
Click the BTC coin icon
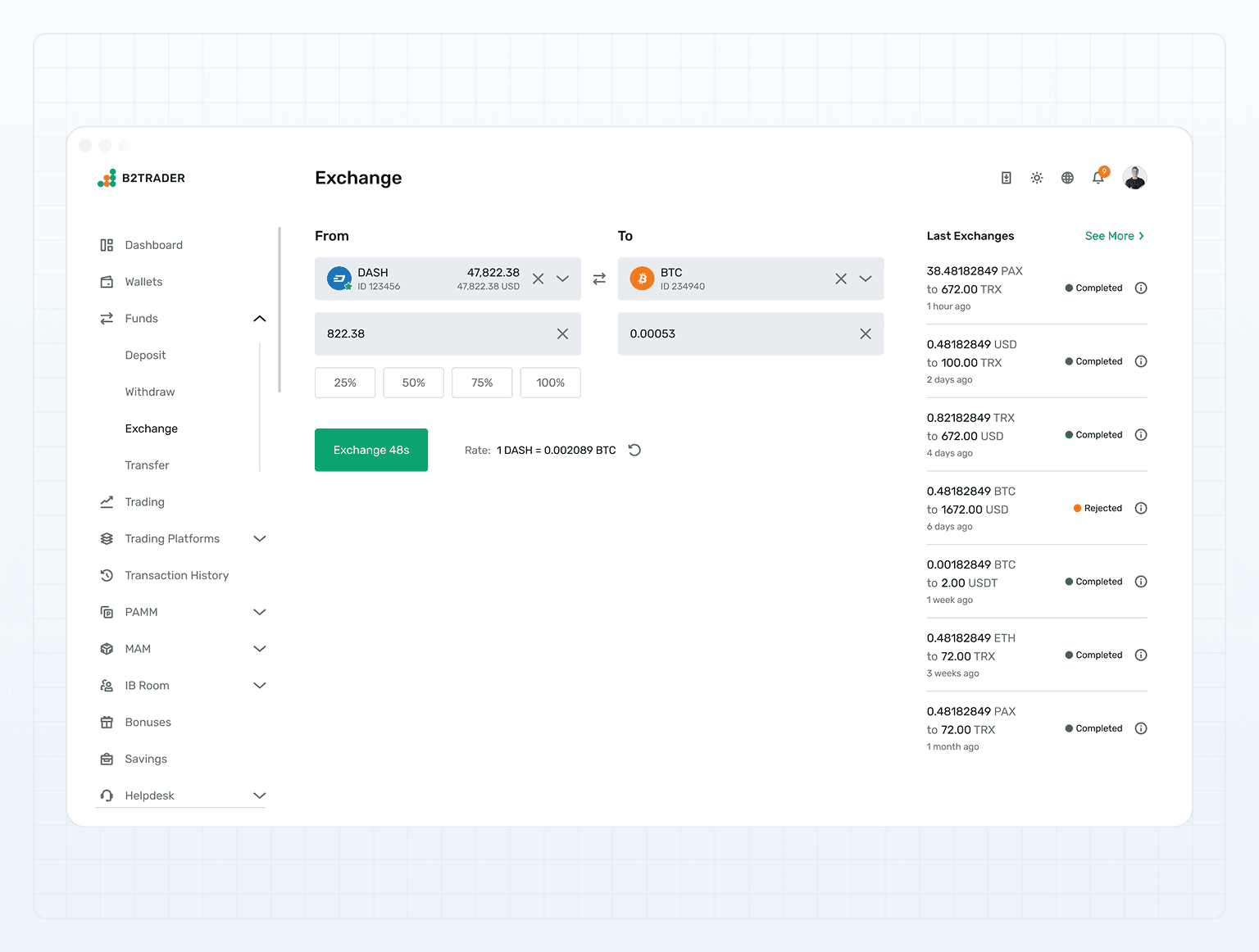pyautogui.click(x=643, y=279)
